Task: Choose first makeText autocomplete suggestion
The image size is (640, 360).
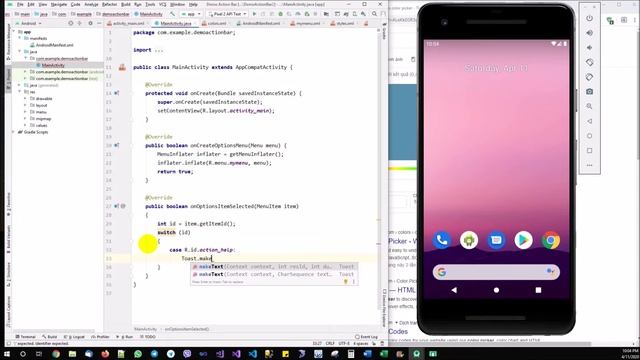Action: [x=274, y=267]
